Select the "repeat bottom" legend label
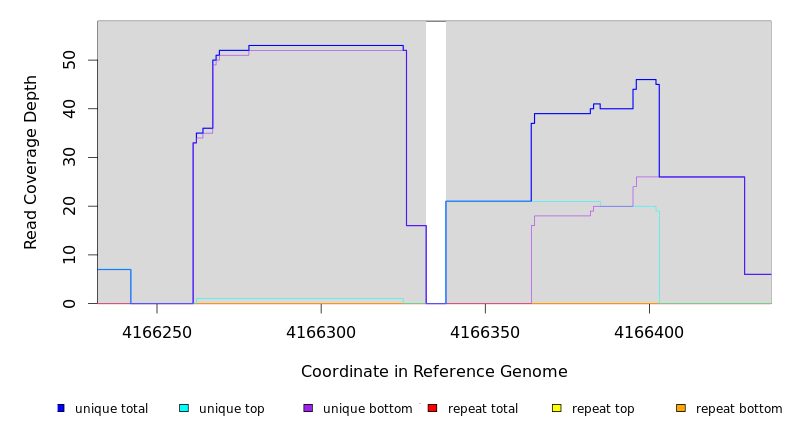This screenshot has width=792, height=432. point(739,409)
